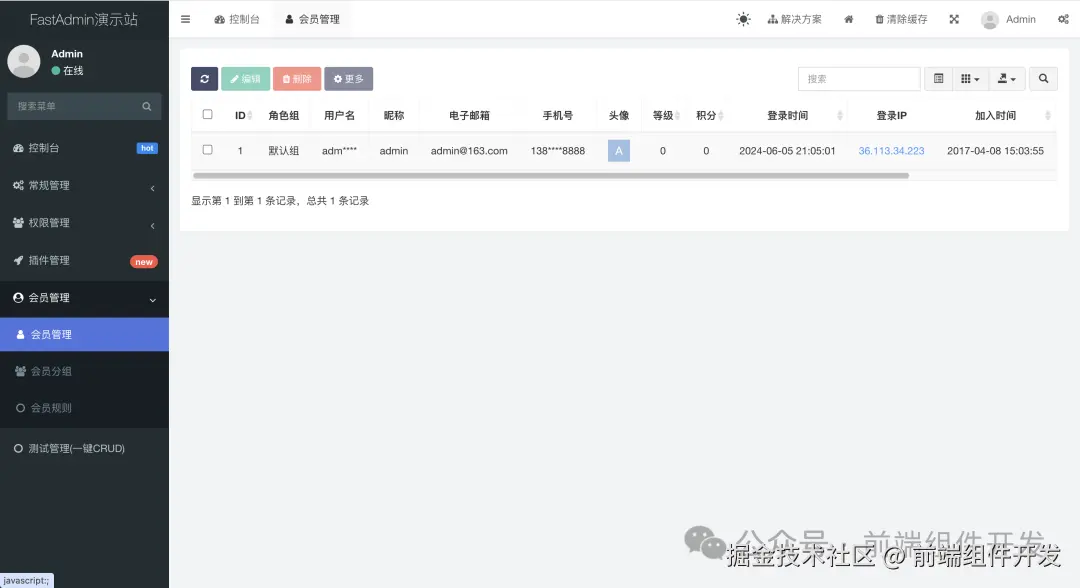Screen dimensions: 1080x588
Task: Collapse the 会员管理 parent menu
Action: (84, 297)
